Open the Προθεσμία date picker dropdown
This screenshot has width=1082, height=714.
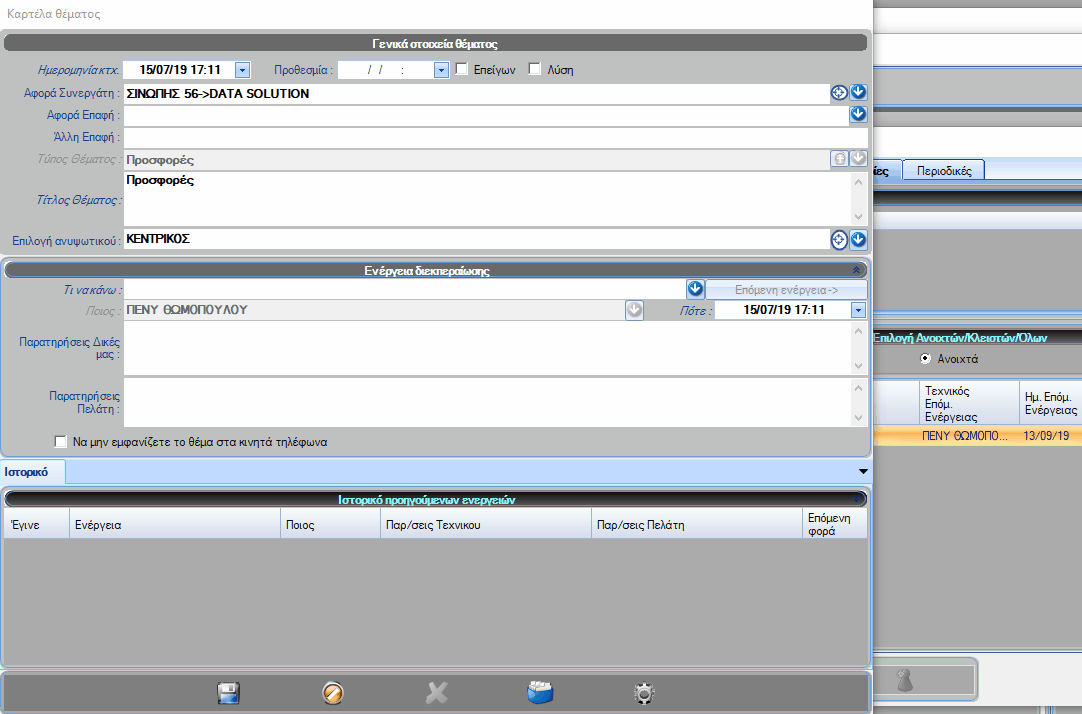(441, 69)
